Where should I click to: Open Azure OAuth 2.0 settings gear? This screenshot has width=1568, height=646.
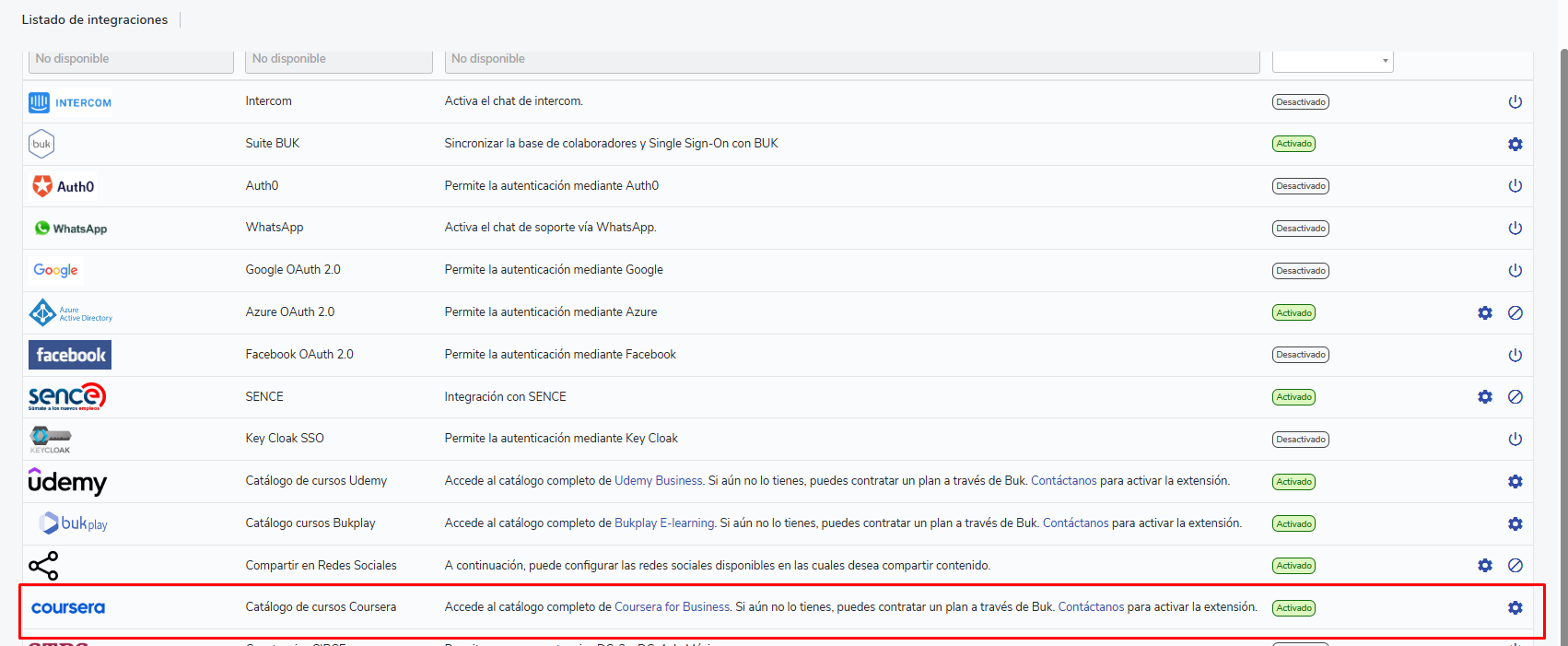tap(1484, 312)
